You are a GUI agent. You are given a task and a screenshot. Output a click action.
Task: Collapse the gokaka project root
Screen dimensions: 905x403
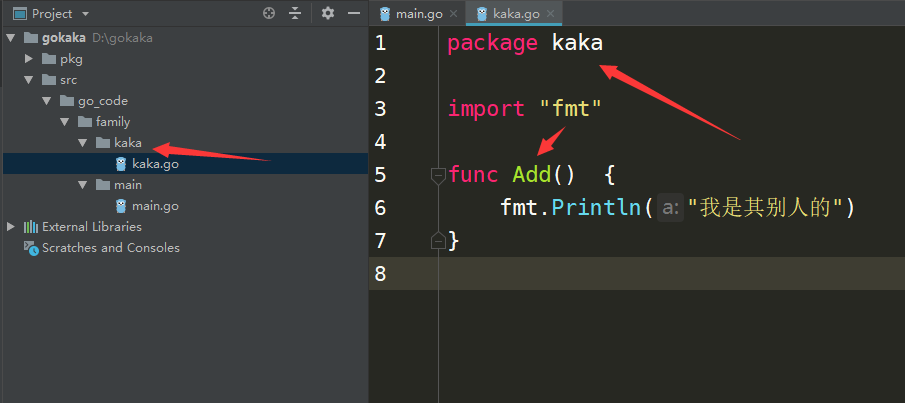[x=11, y=38]
